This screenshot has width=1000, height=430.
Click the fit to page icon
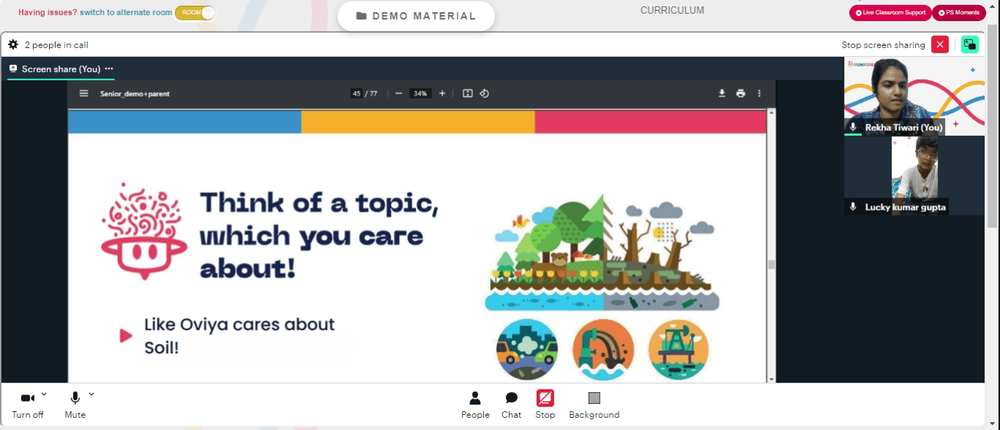click(x=467, y=93)
